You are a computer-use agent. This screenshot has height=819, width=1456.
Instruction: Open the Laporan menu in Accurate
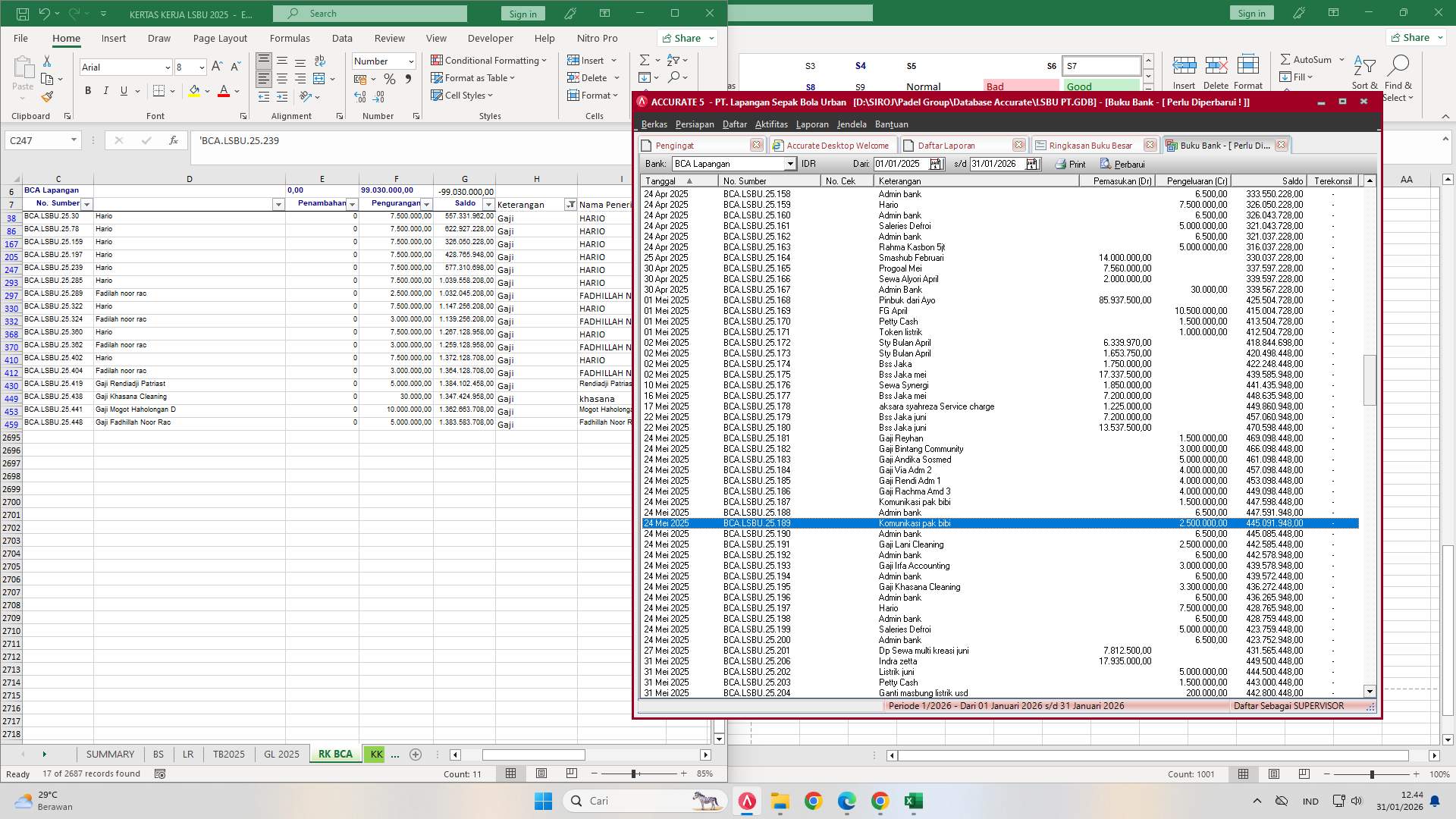pyautogui.click(x=811, y=124)
